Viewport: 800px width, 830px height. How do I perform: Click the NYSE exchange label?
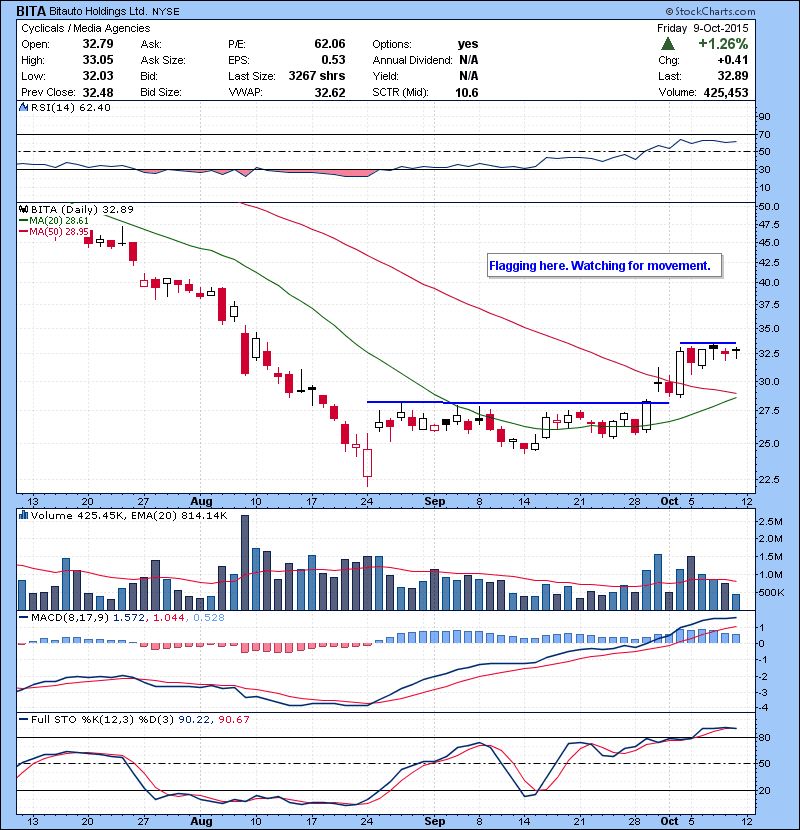pos(166,12)
